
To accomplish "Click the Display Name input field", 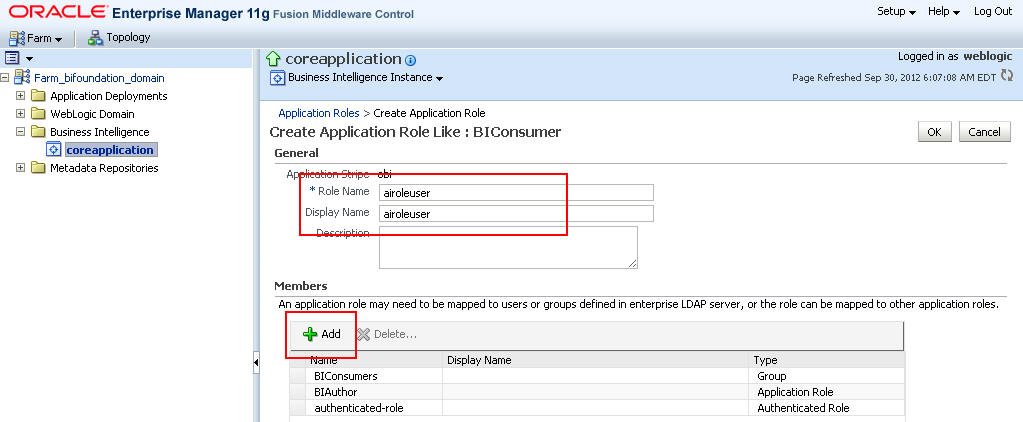I will pos(516,213).
